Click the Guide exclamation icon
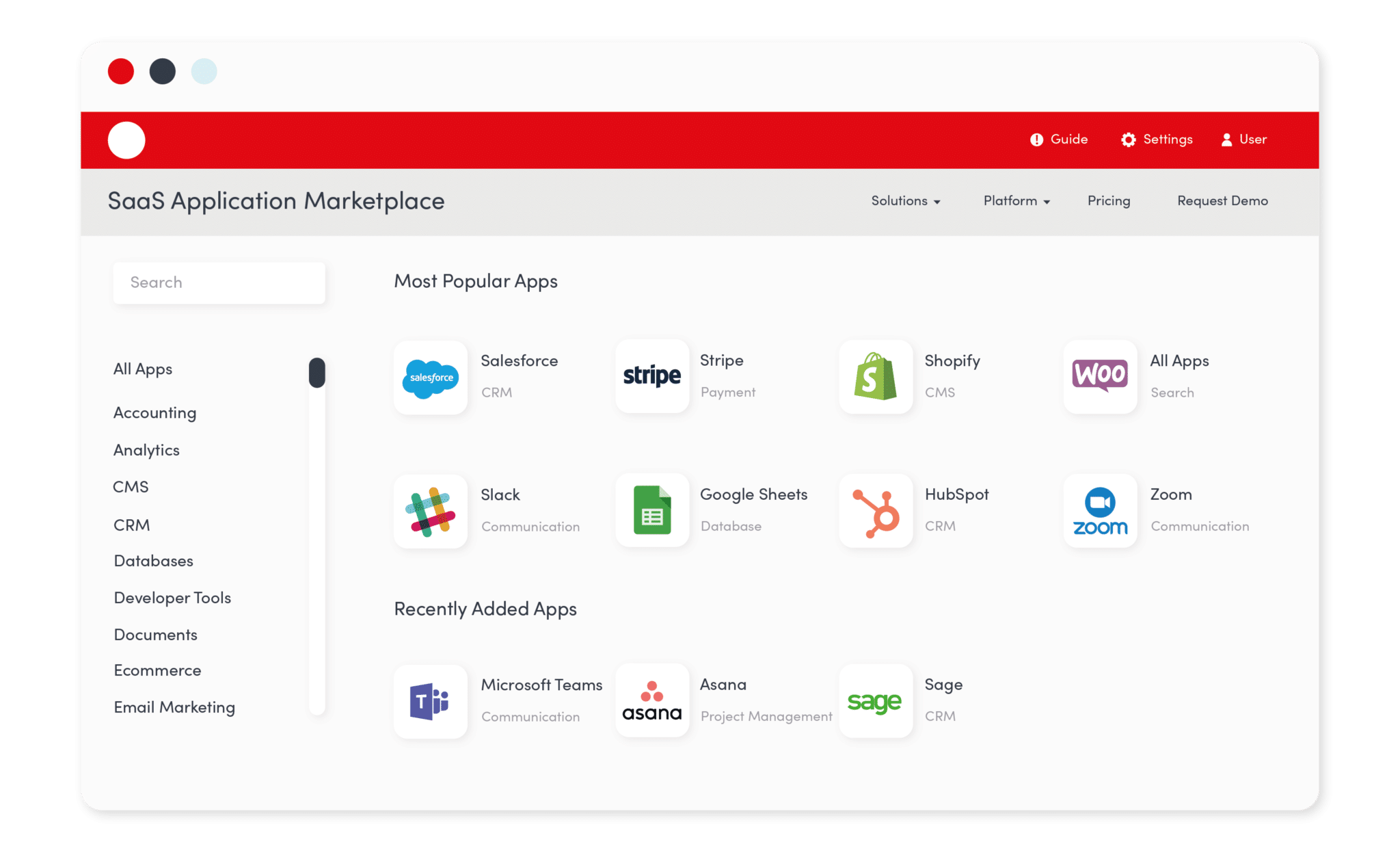The width and height of the screenshot is (1400, 859). click(1036, 140)
